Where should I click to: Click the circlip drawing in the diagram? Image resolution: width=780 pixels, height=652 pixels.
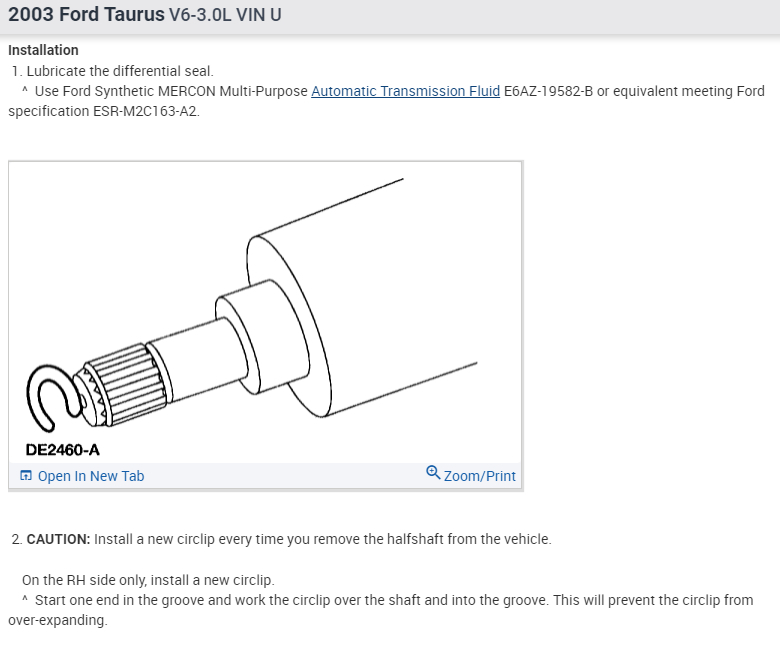[x=51, y=396]
